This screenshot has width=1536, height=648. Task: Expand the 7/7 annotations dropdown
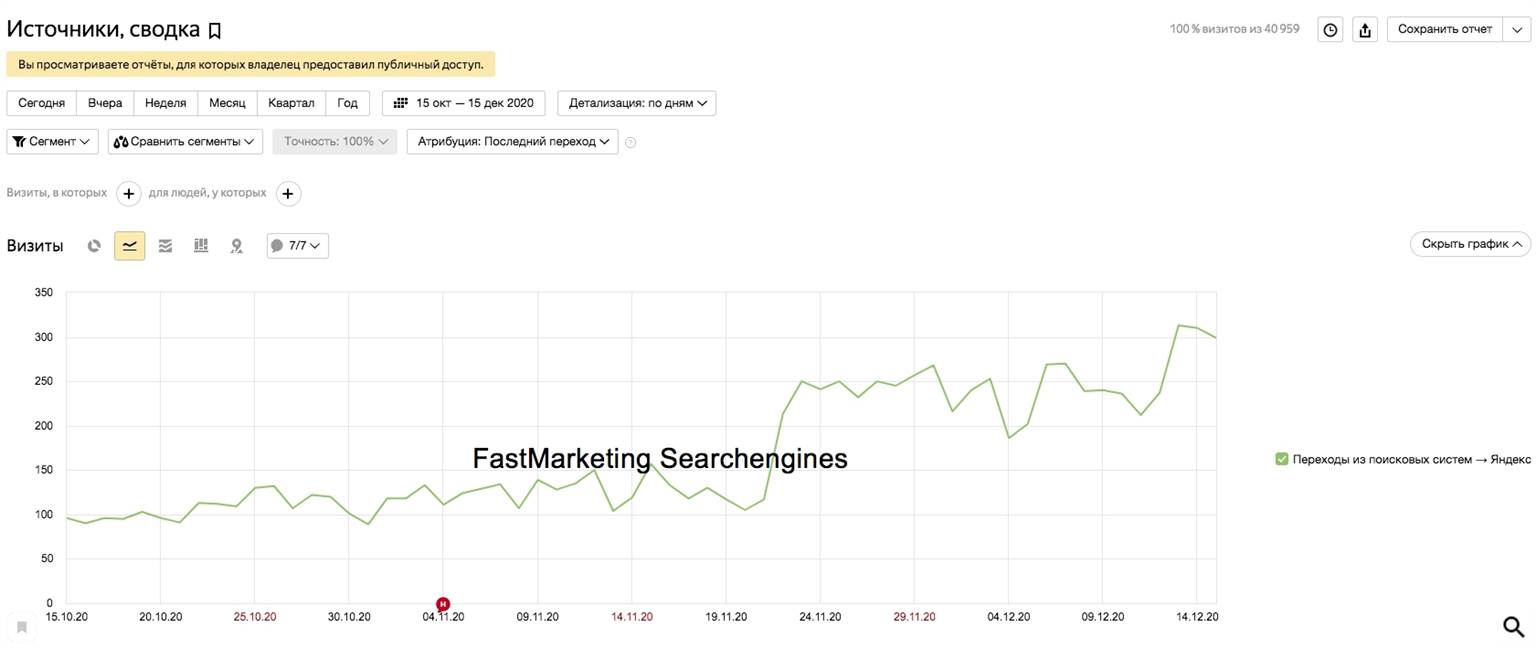click(297, 245)
